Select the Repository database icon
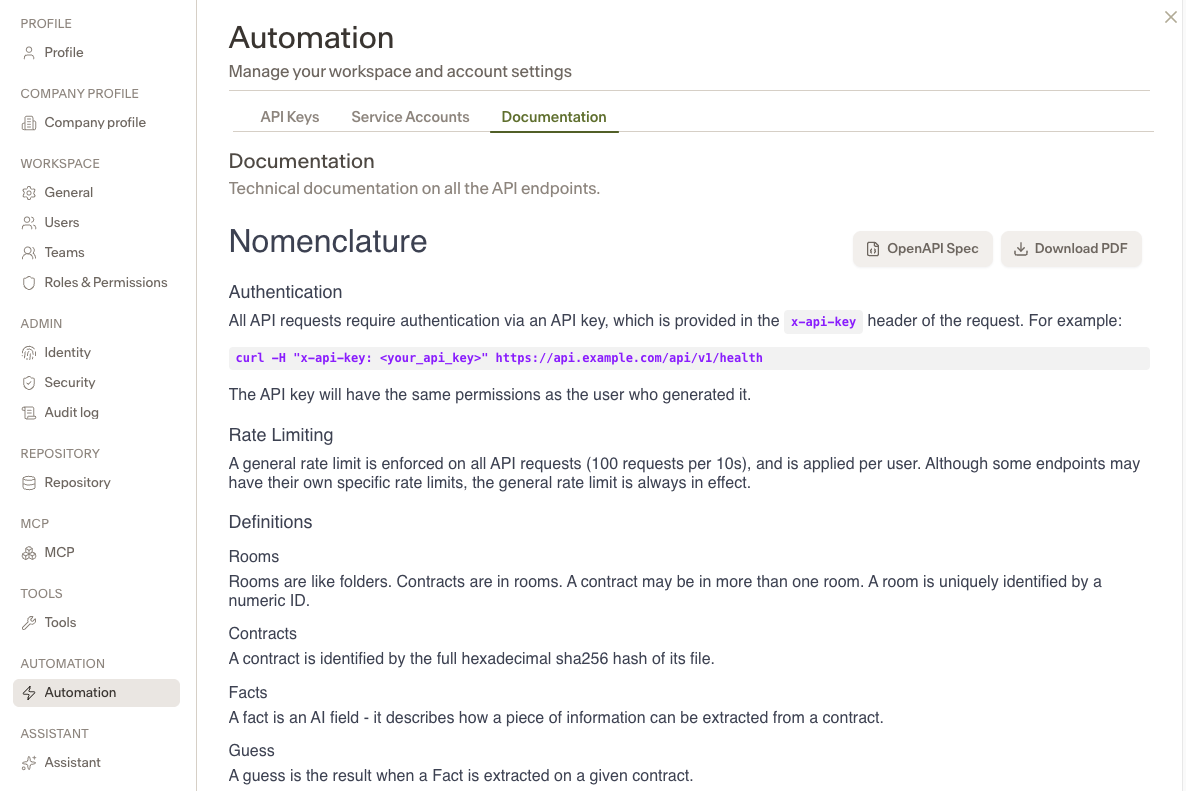This screenshot has height=791, width=1186. pos(29,482)
